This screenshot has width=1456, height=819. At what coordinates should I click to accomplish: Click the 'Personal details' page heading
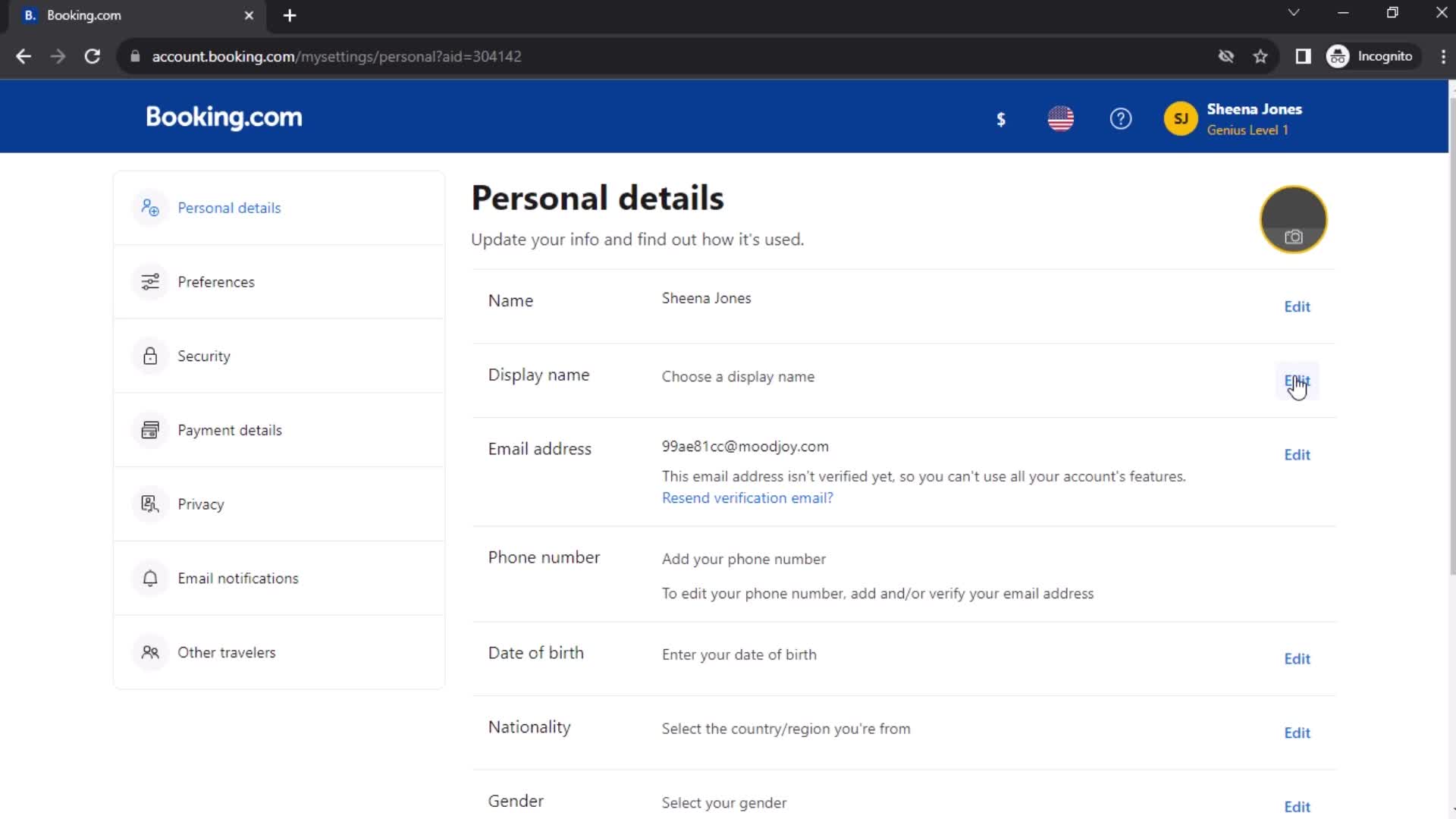[597, 199]
